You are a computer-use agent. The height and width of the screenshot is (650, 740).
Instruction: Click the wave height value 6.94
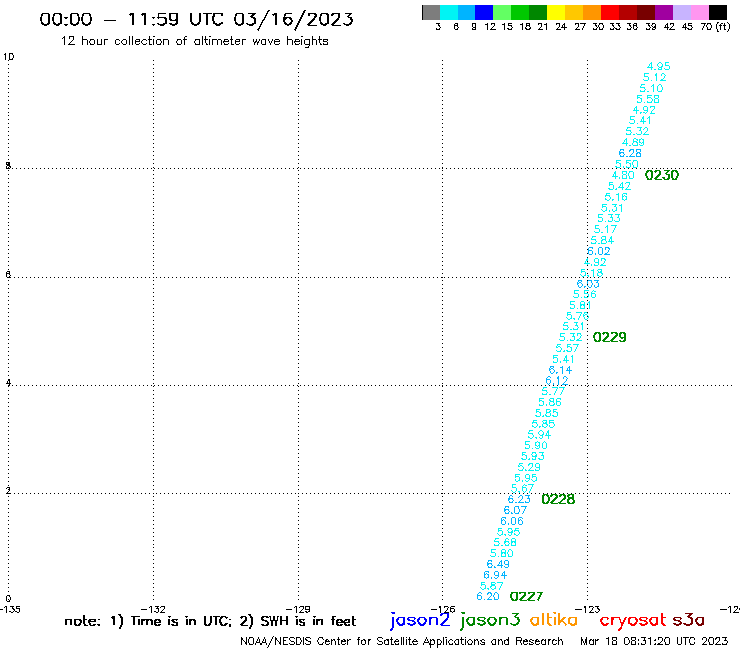tap(495, 575)
